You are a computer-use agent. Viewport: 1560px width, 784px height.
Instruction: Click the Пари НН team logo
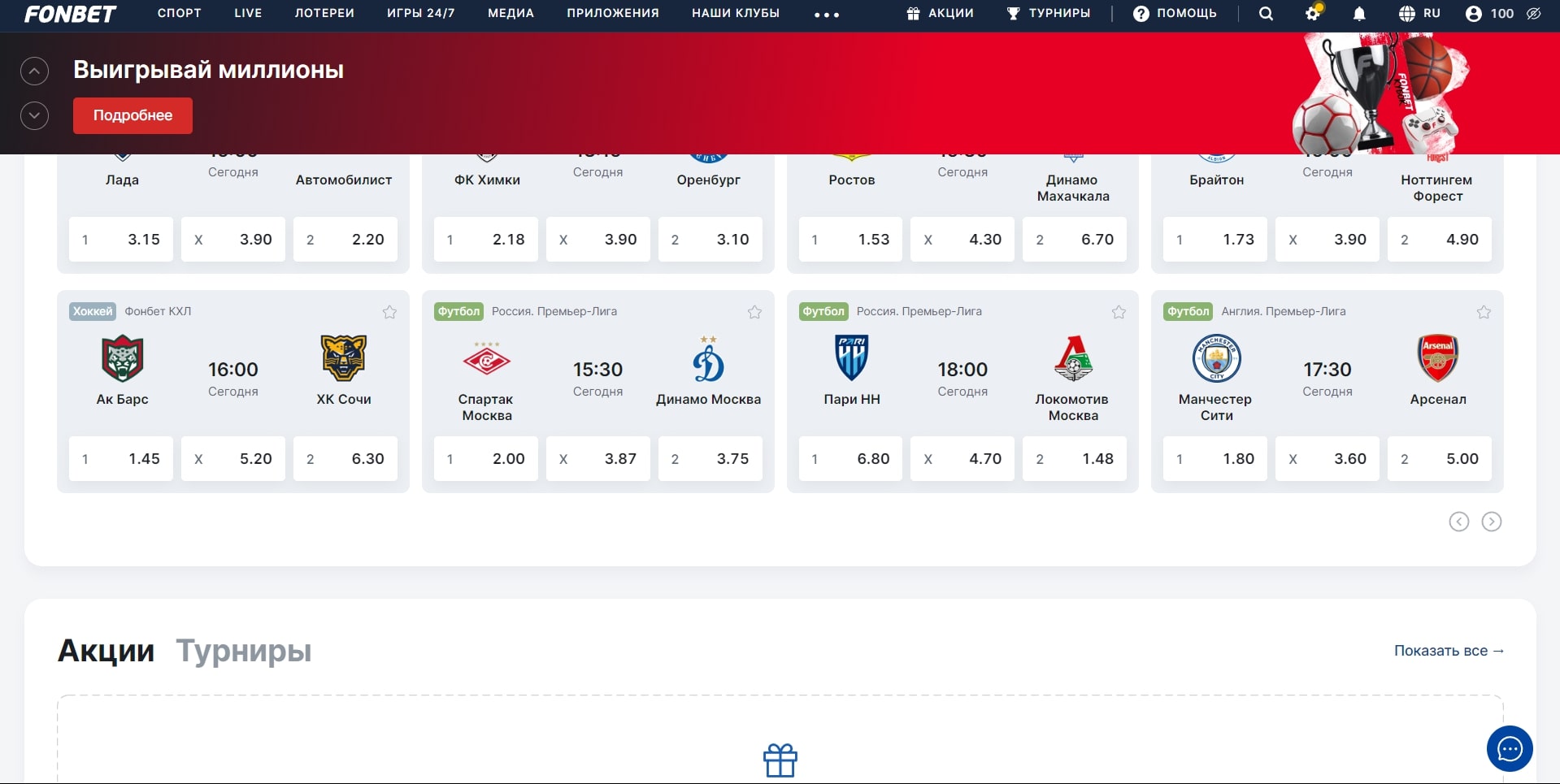tap(852, 358)
